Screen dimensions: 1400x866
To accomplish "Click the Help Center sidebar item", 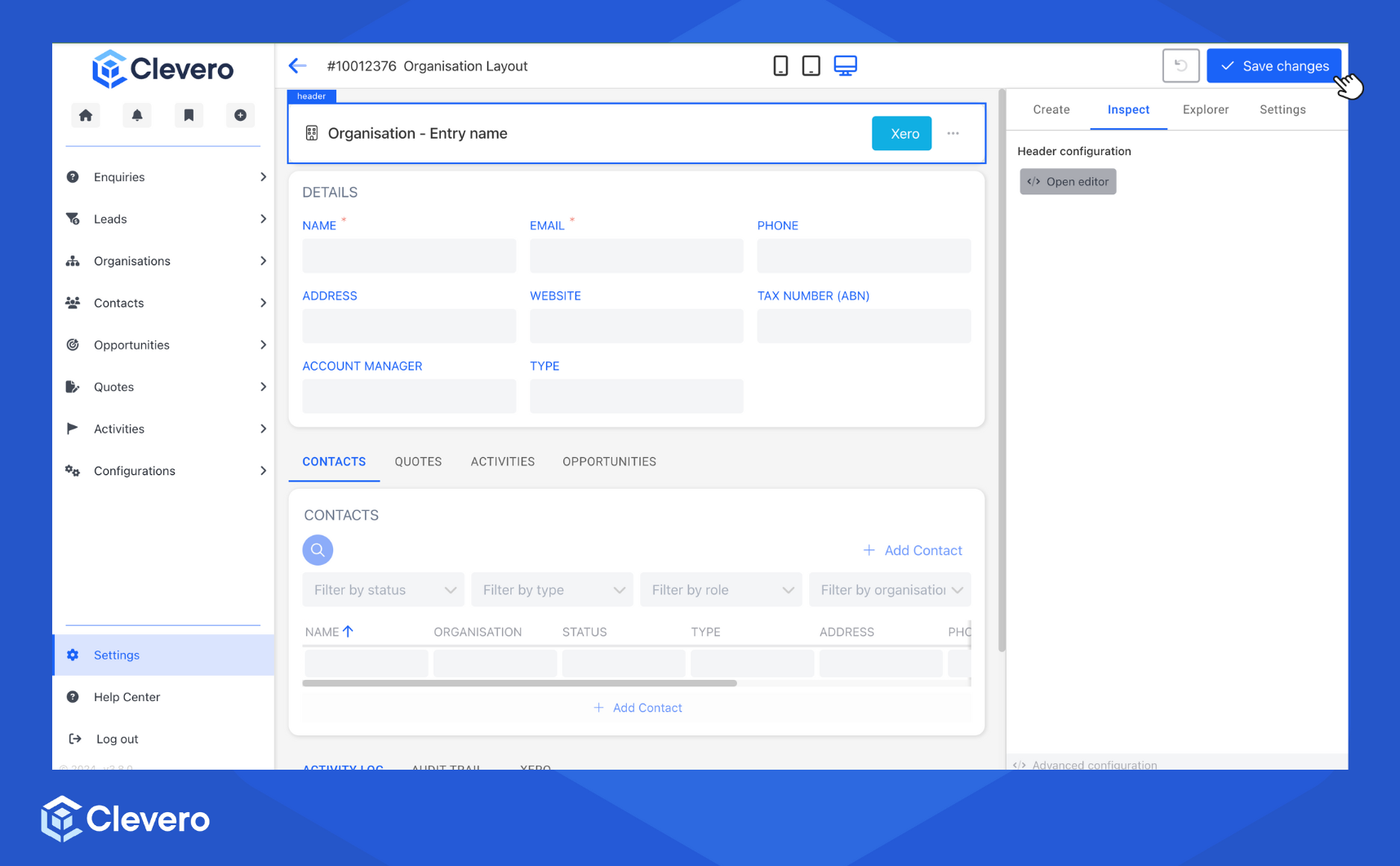I will [163, 697].
